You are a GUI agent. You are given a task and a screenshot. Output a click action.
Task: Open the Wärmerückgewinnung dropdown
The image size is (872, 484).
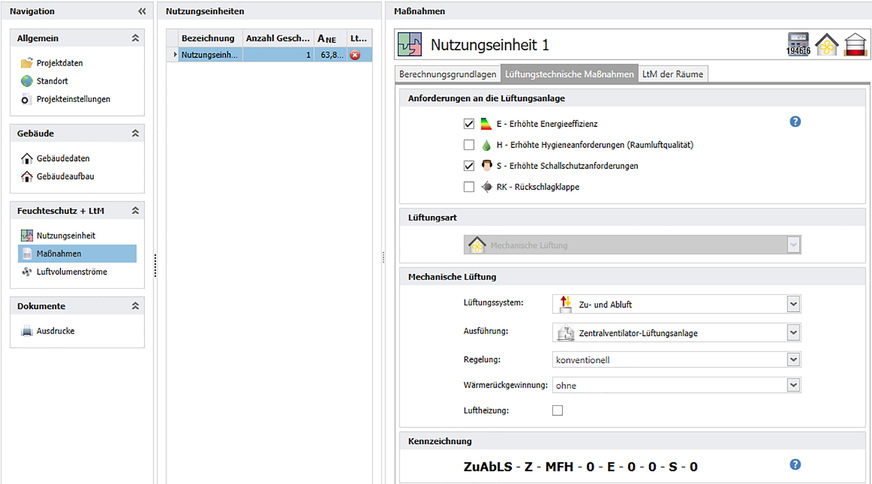click(793, 385)
